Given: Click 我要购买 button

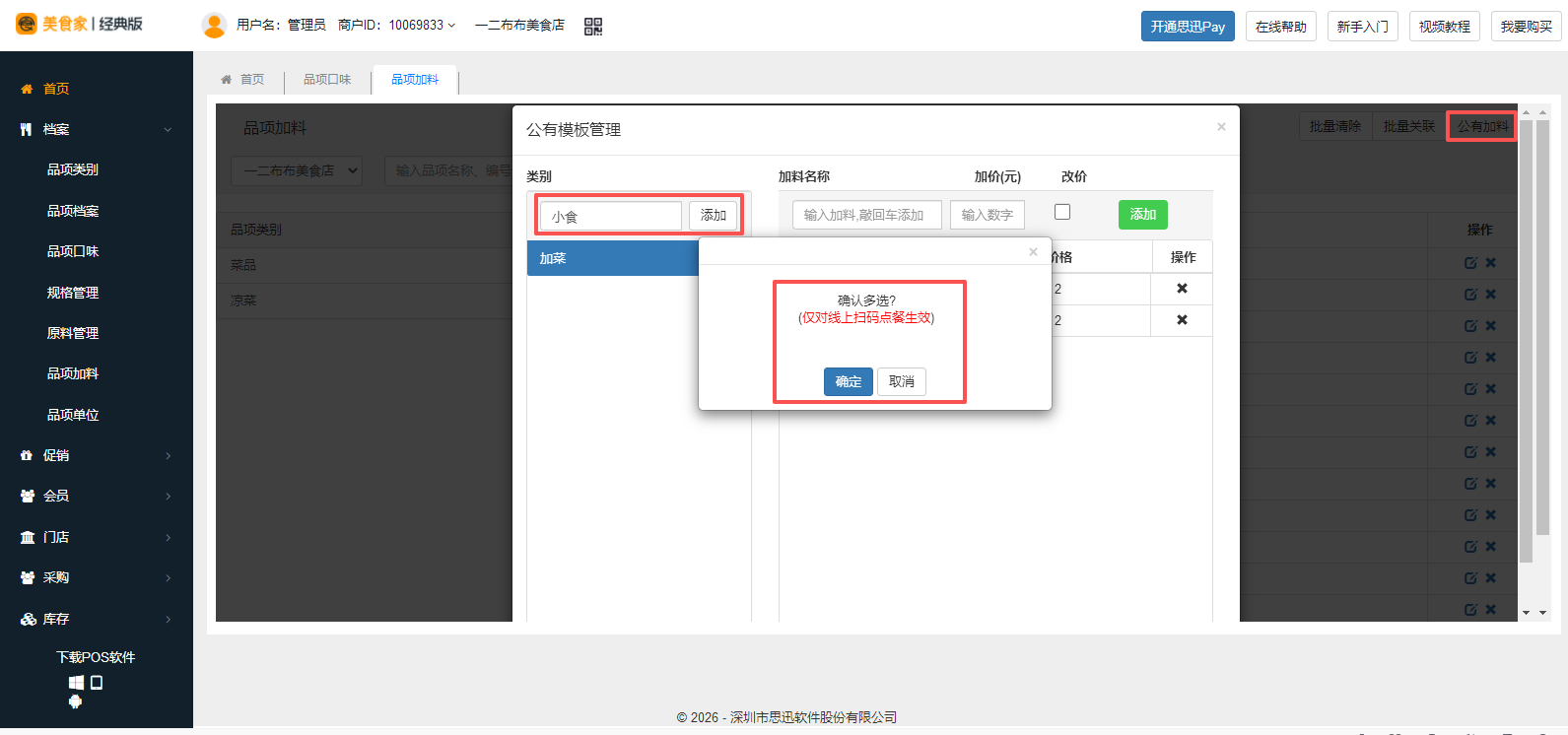Looking at the screenshot, I should [1527, 27].
